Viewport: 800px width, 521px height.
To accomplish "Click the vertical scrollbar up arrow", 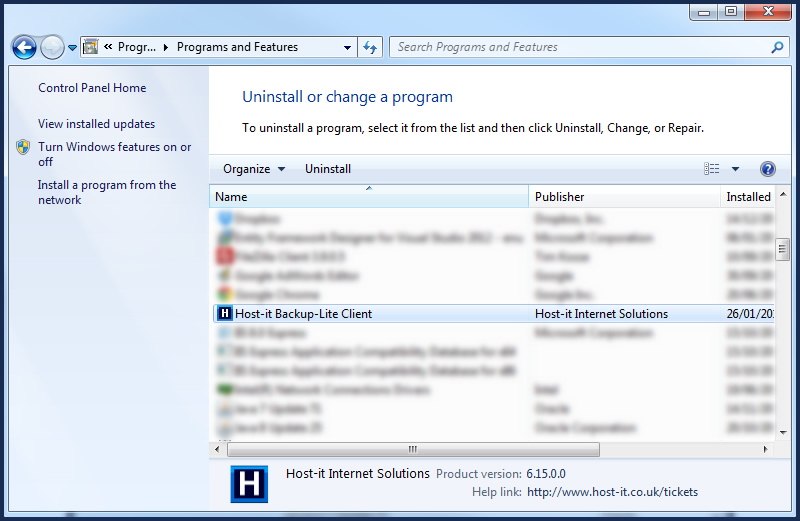I will 783,194.
